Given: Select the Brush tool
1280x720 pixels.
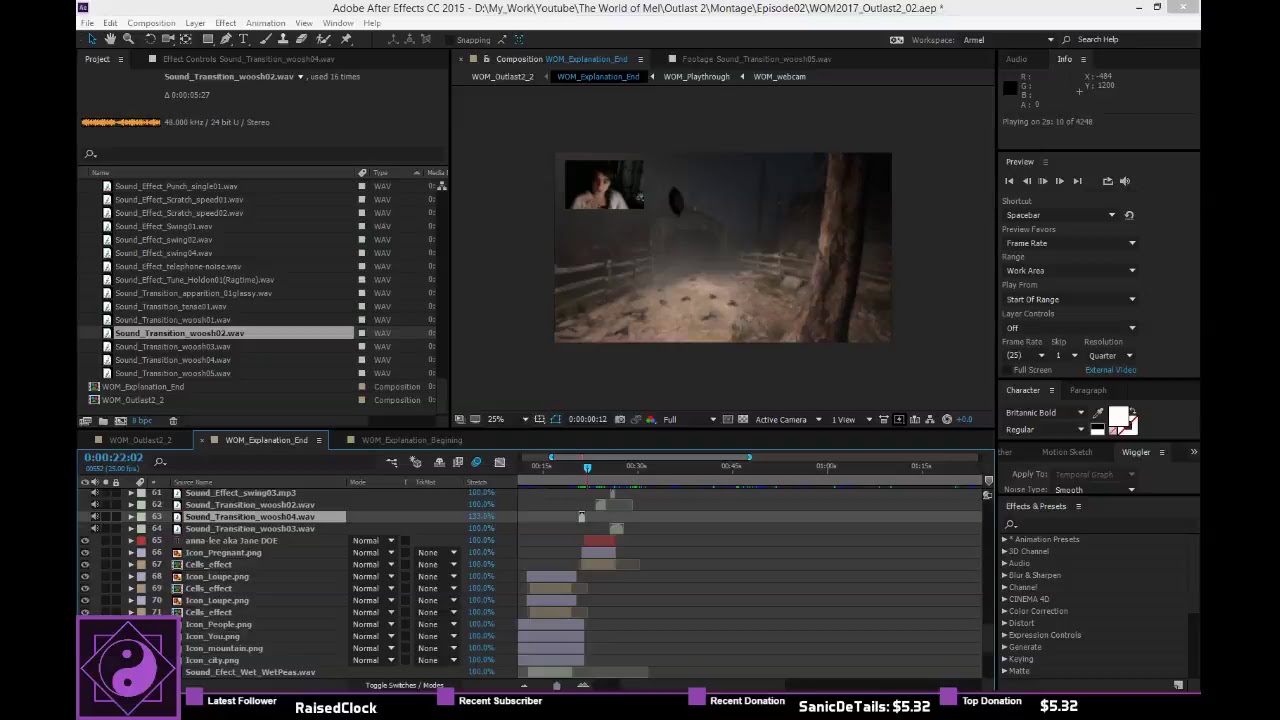Looking at the screenshot, I should coord(267,39).
